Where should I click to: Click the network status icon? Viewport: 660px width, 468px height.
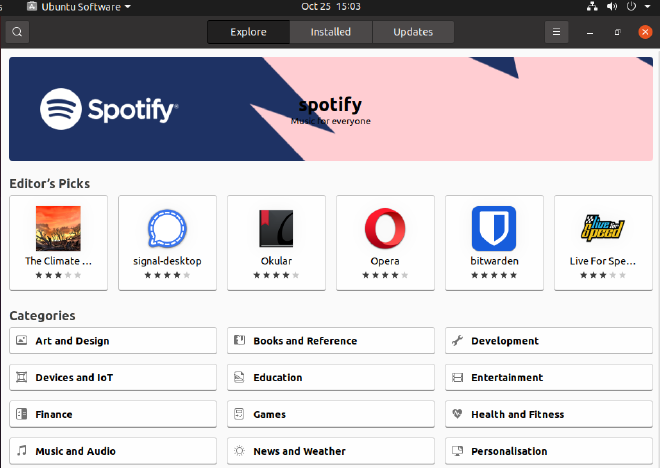pyautogui.click(x=592, y=6)
